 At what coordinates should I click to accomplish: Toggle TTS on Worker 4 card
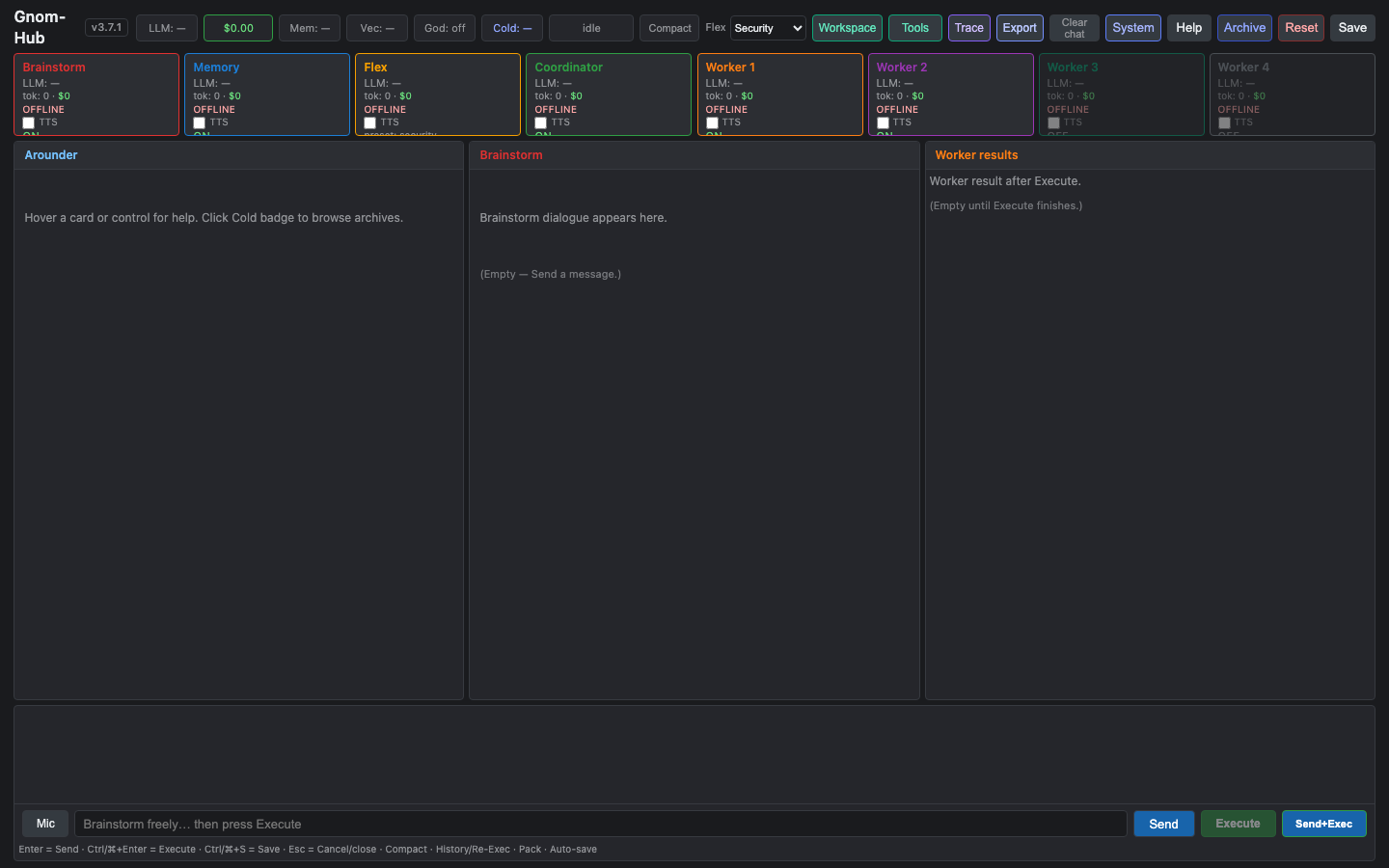(x=1224, y=122)
